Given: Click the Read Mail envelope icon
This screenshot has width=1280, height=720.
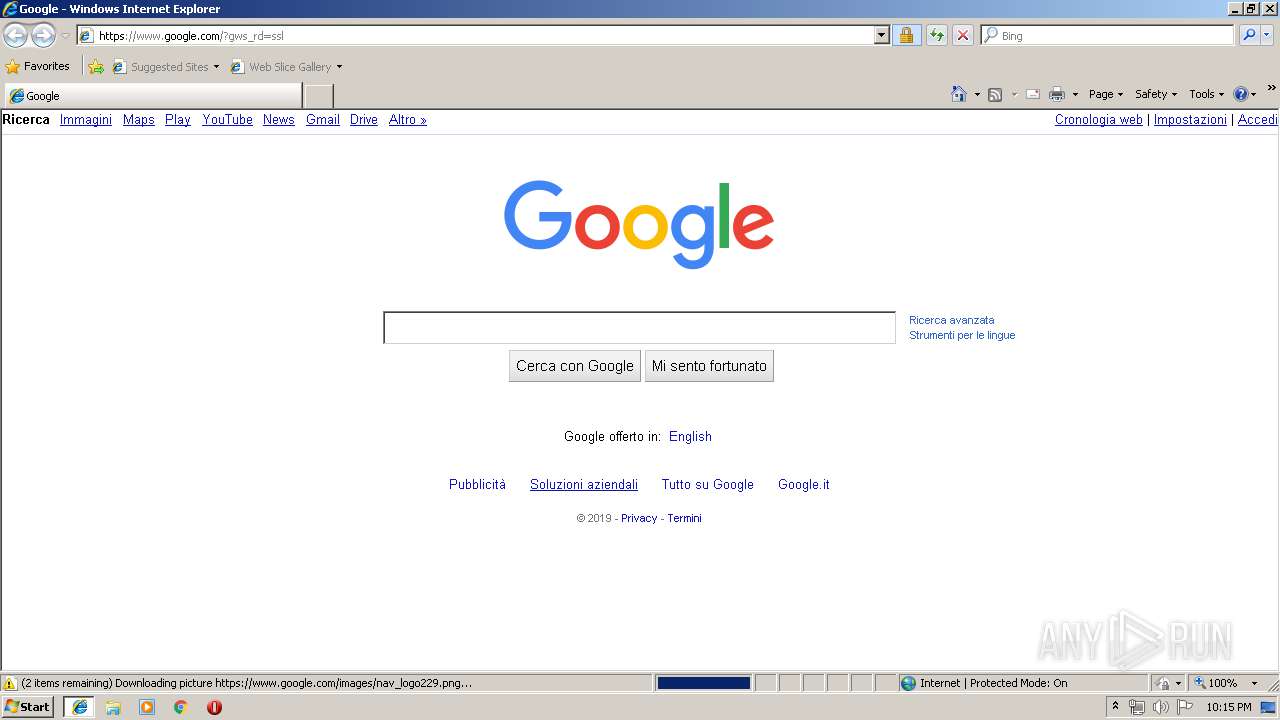Looking at the screenshot, I should 1033,94.
